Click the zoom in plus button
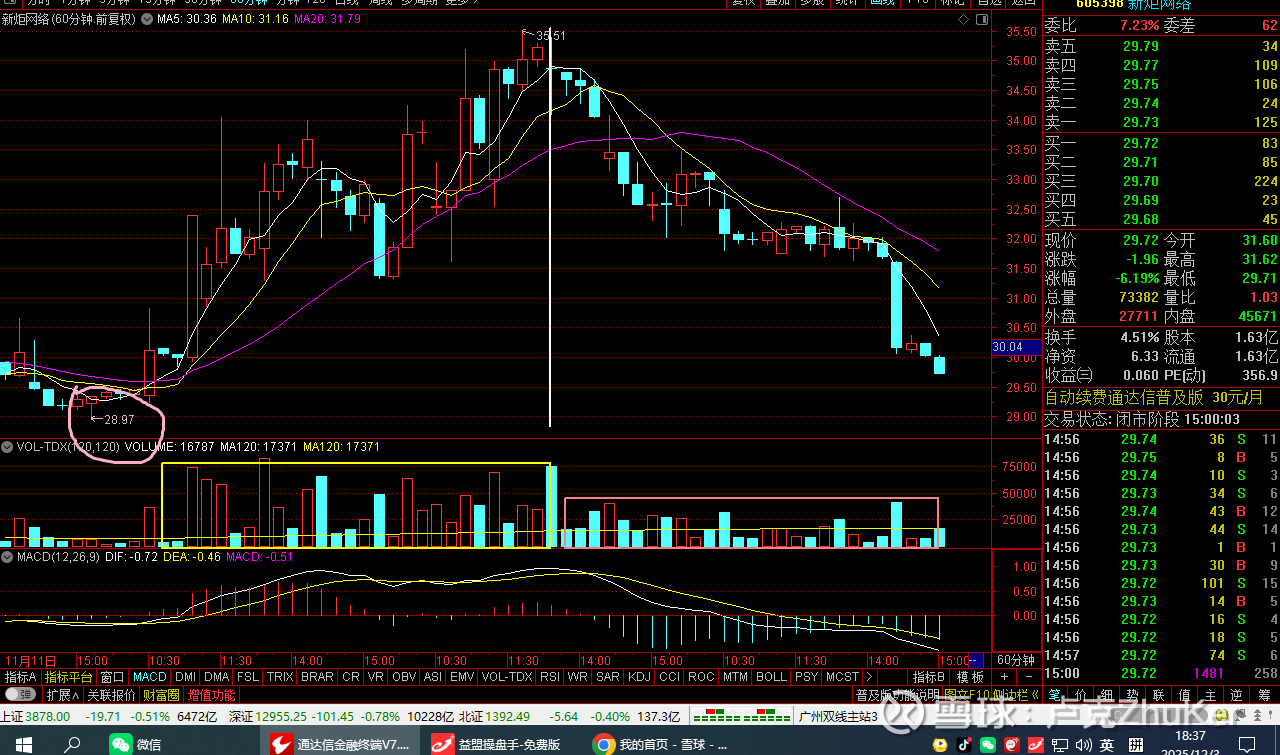1280x755 pixels. (1004, 677)
